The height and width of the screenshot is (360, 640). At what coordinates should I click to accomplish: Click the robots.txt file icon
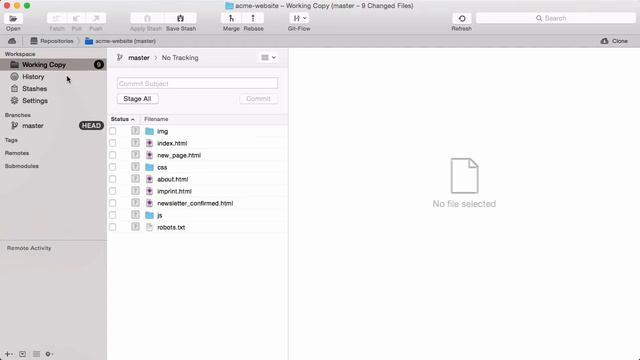[x=149, y=227]
